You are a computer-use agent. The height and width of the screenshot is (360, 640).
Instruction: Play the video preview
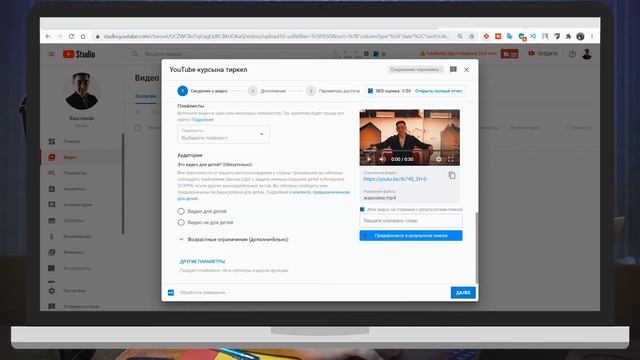[368, 159]
